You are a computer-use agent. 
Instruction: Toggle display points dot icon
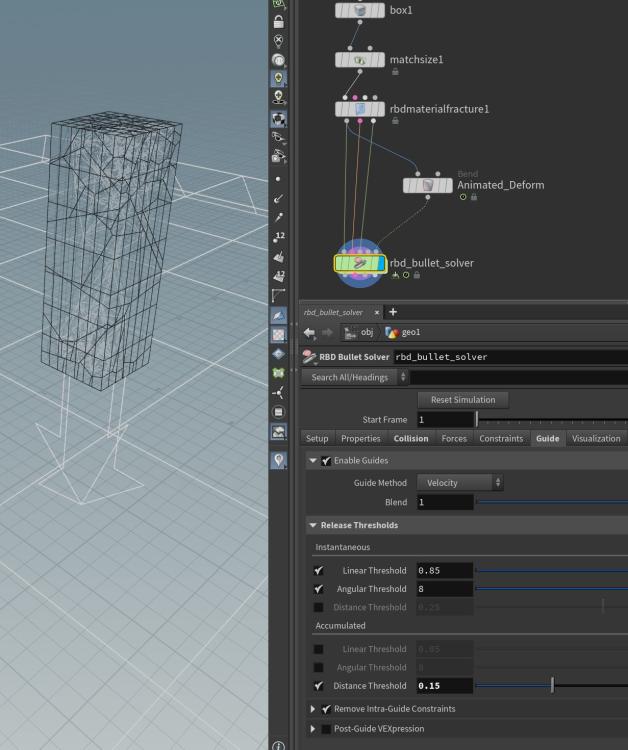(x=278, y=179)
